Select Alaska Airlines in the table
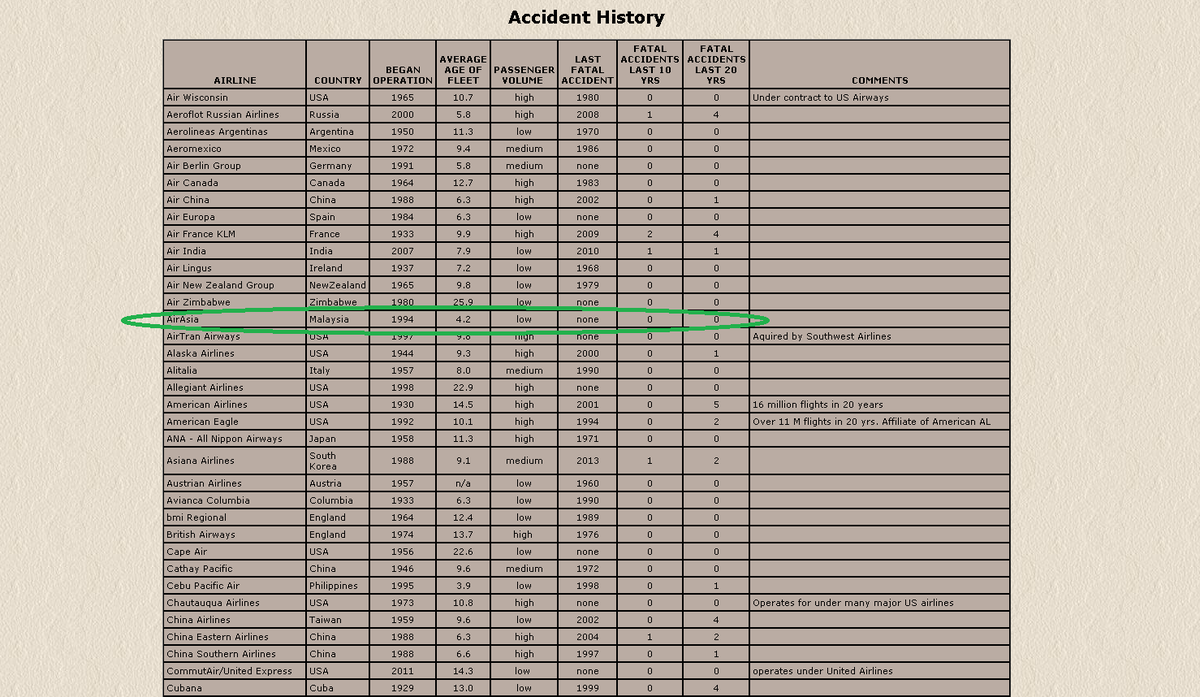Viewport: 1200px width, 697px height. (x=201, y=353)
